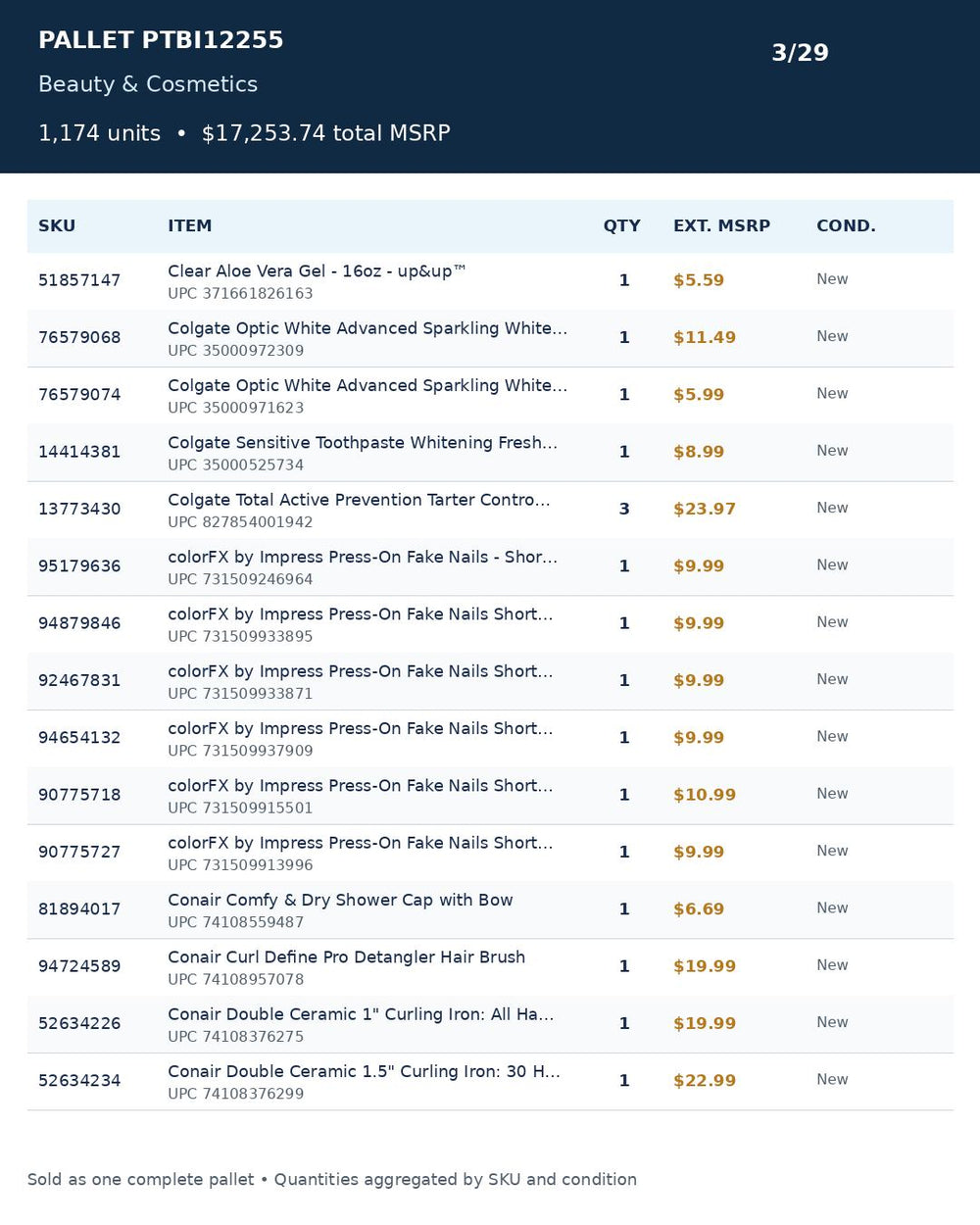Click SKU 76579068

(x=79, y=338)
